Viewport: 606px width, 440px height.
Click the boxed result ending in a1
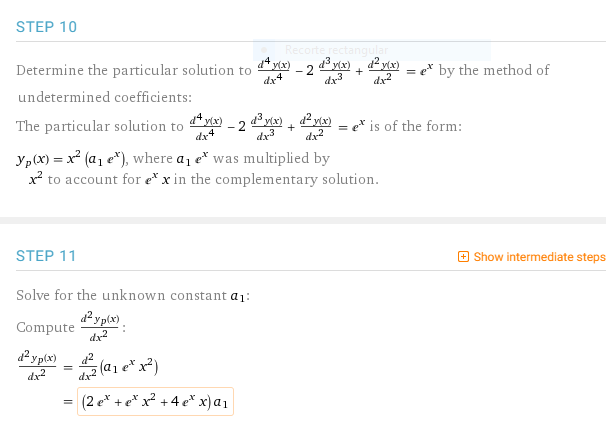click(x=155, y=402)
